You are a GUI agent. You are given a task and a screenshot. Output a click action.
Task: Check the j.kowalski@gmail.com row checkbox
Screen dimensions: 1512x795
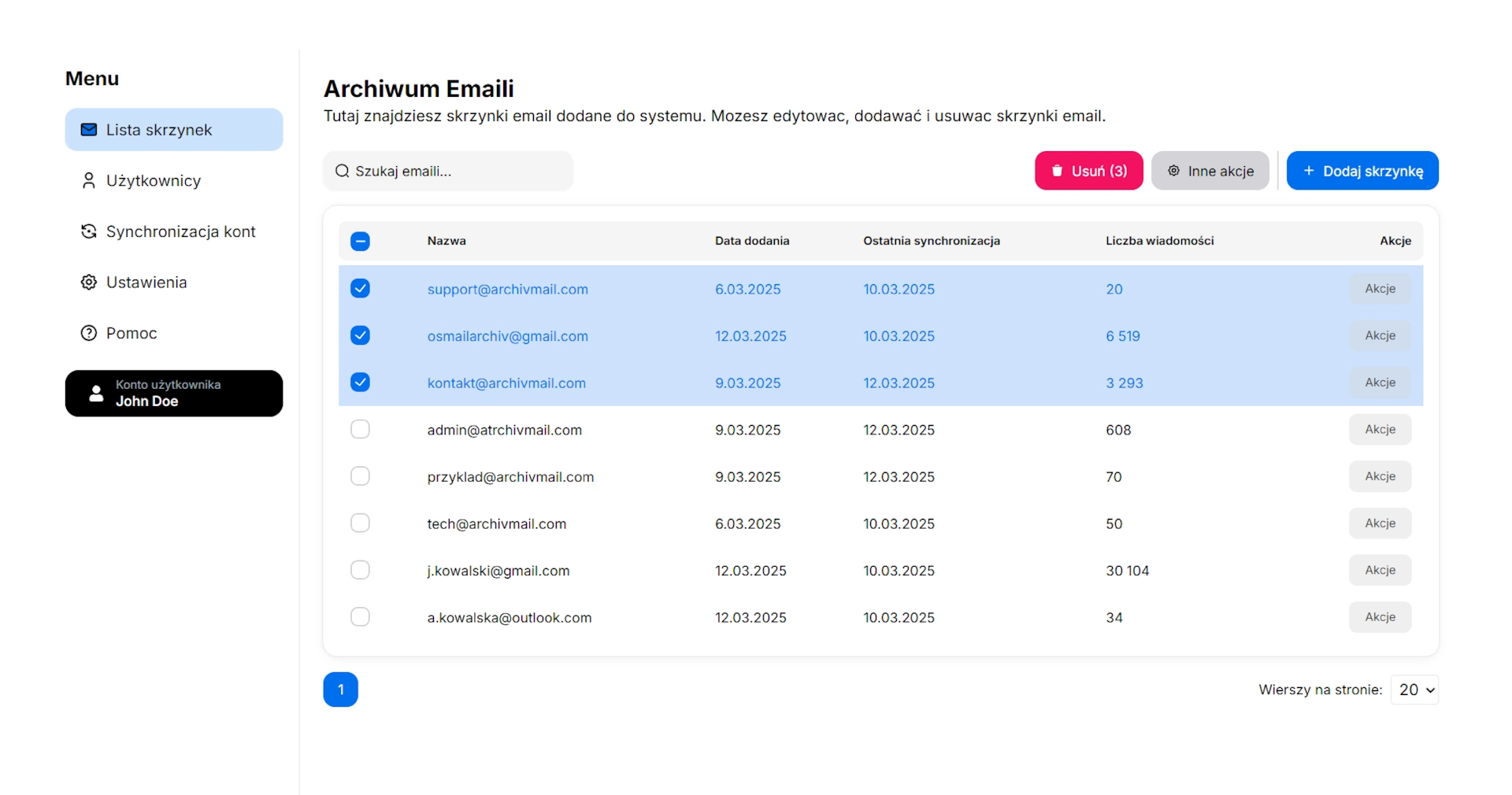(360, 570)
